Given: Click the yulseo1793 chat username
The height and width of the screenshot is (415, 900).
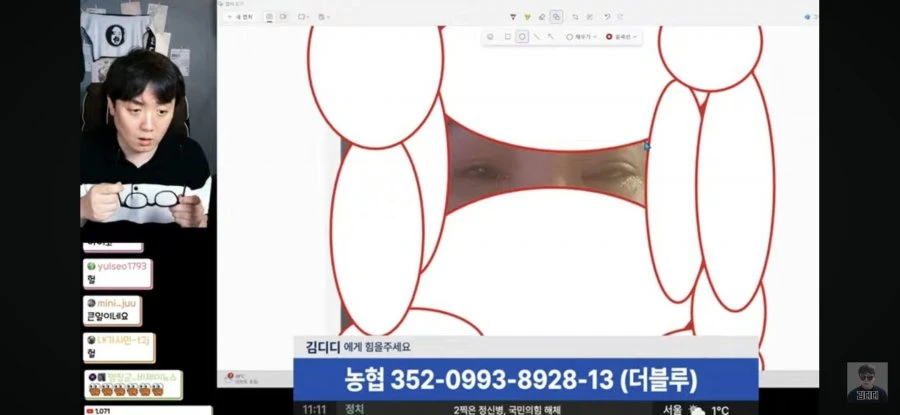Looking at the screenshot, I should tap(122, 266).
